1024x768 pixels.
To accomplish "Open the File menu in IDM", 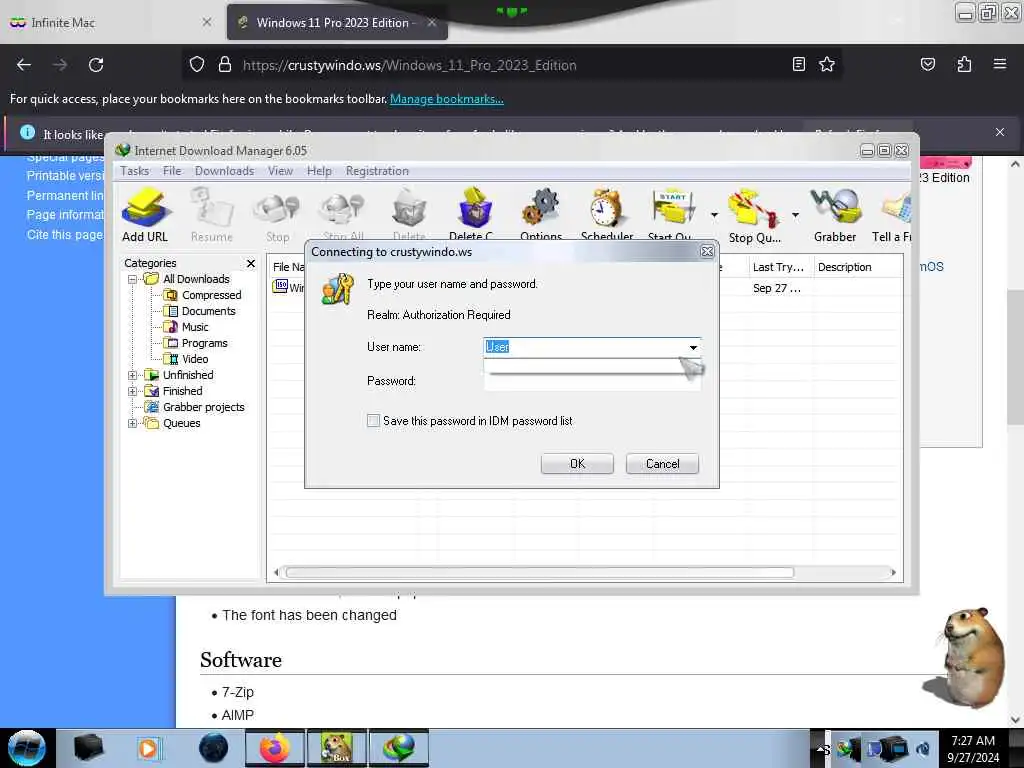I will [172, 170].
